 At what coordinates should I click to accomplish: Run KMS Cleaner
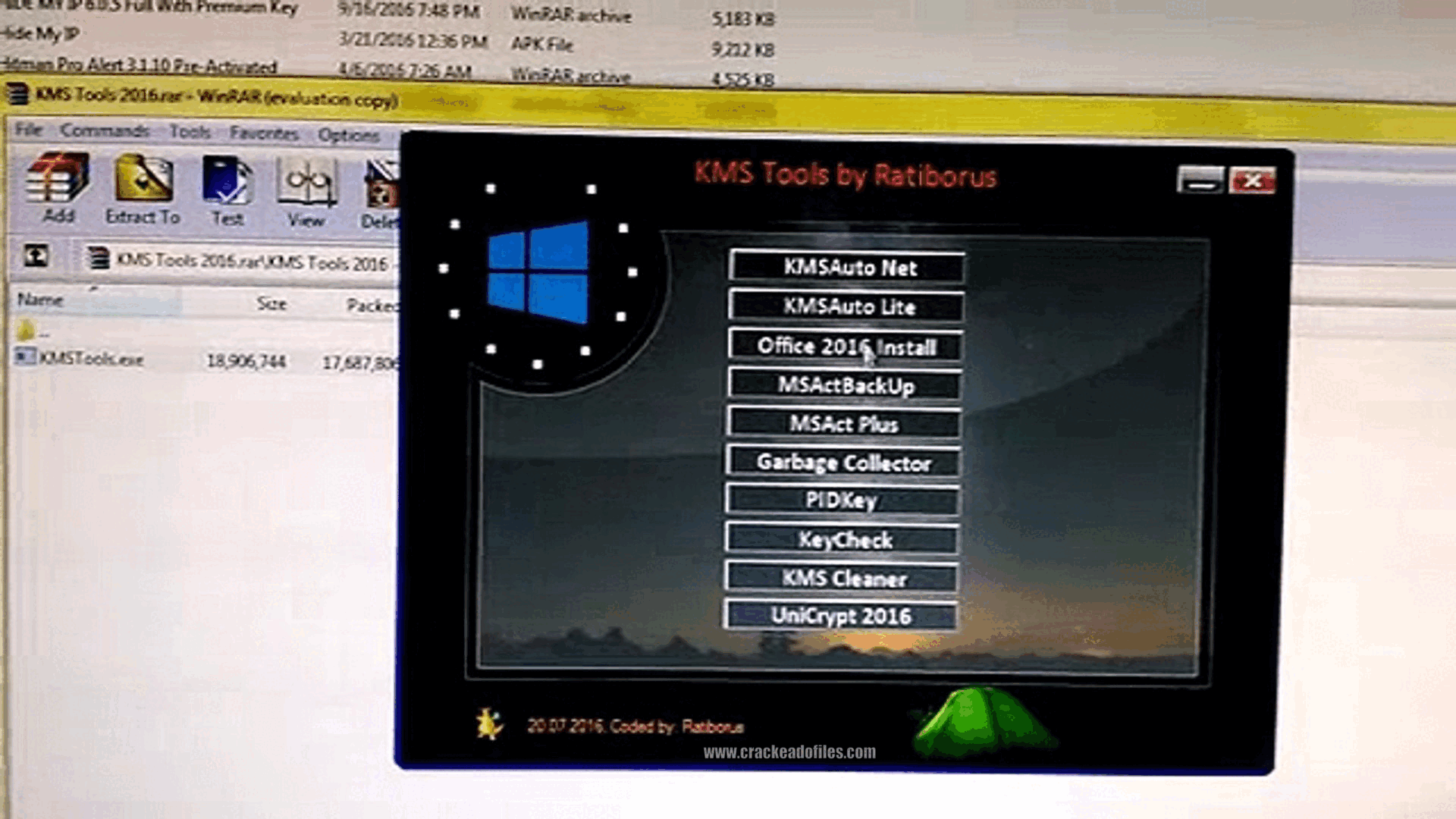coord(841,578)
